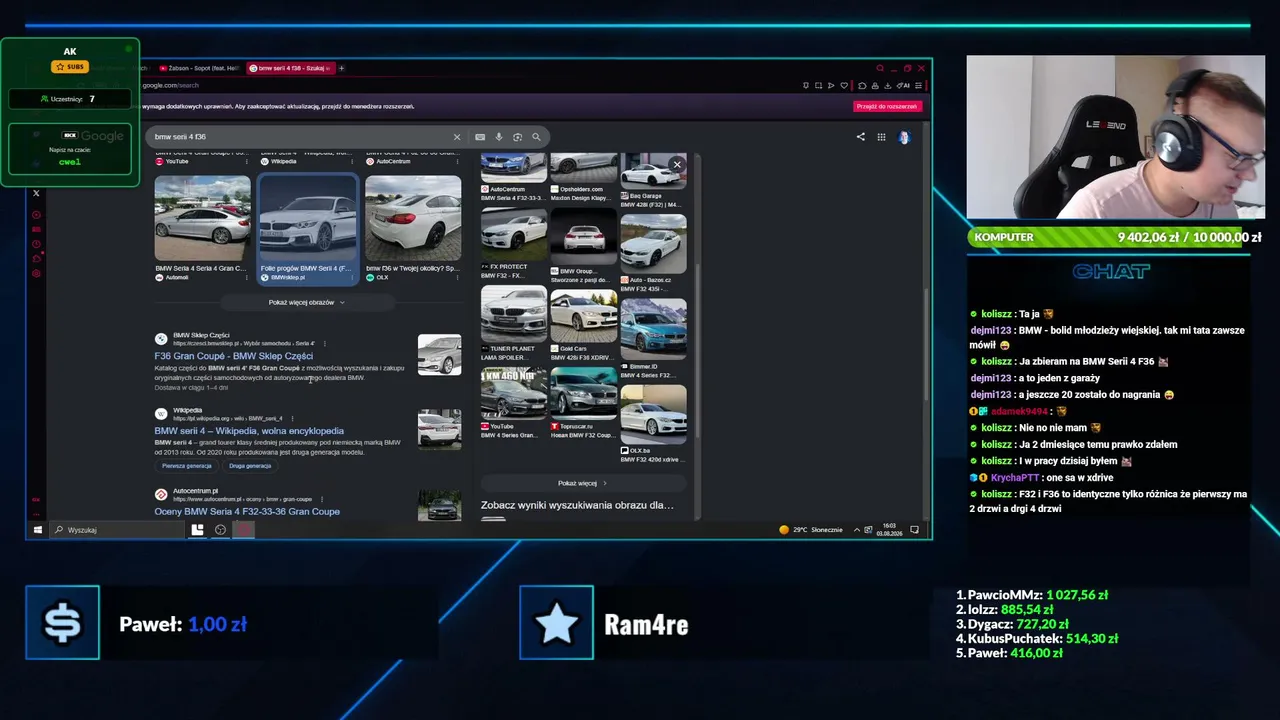Open sidebar settings gear icon
Screen dimensions: 1280x720
(x=36, y=273)
